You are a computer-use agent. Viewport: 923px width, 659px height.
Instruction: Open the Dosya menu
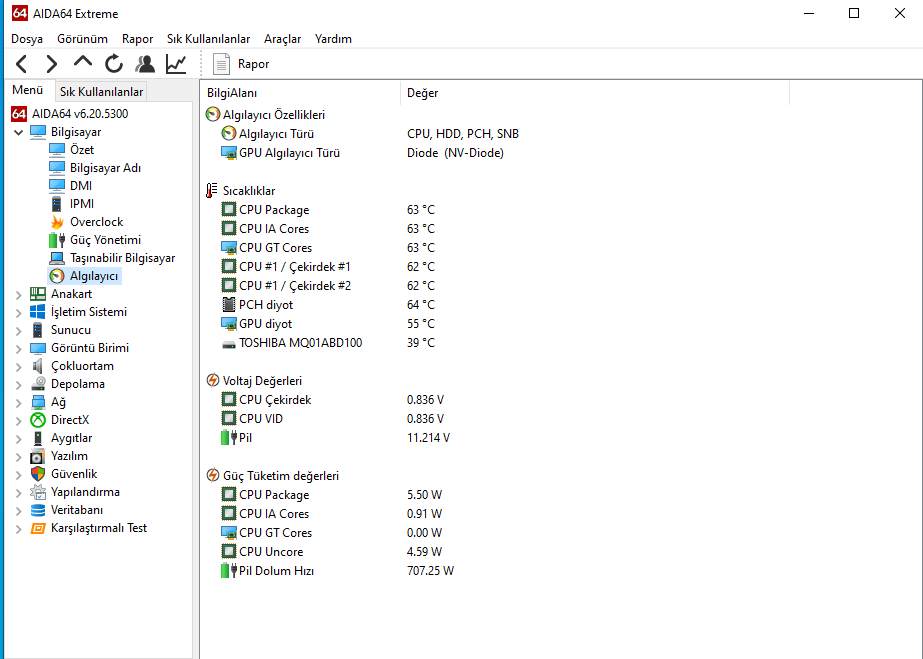pos(27,39)
